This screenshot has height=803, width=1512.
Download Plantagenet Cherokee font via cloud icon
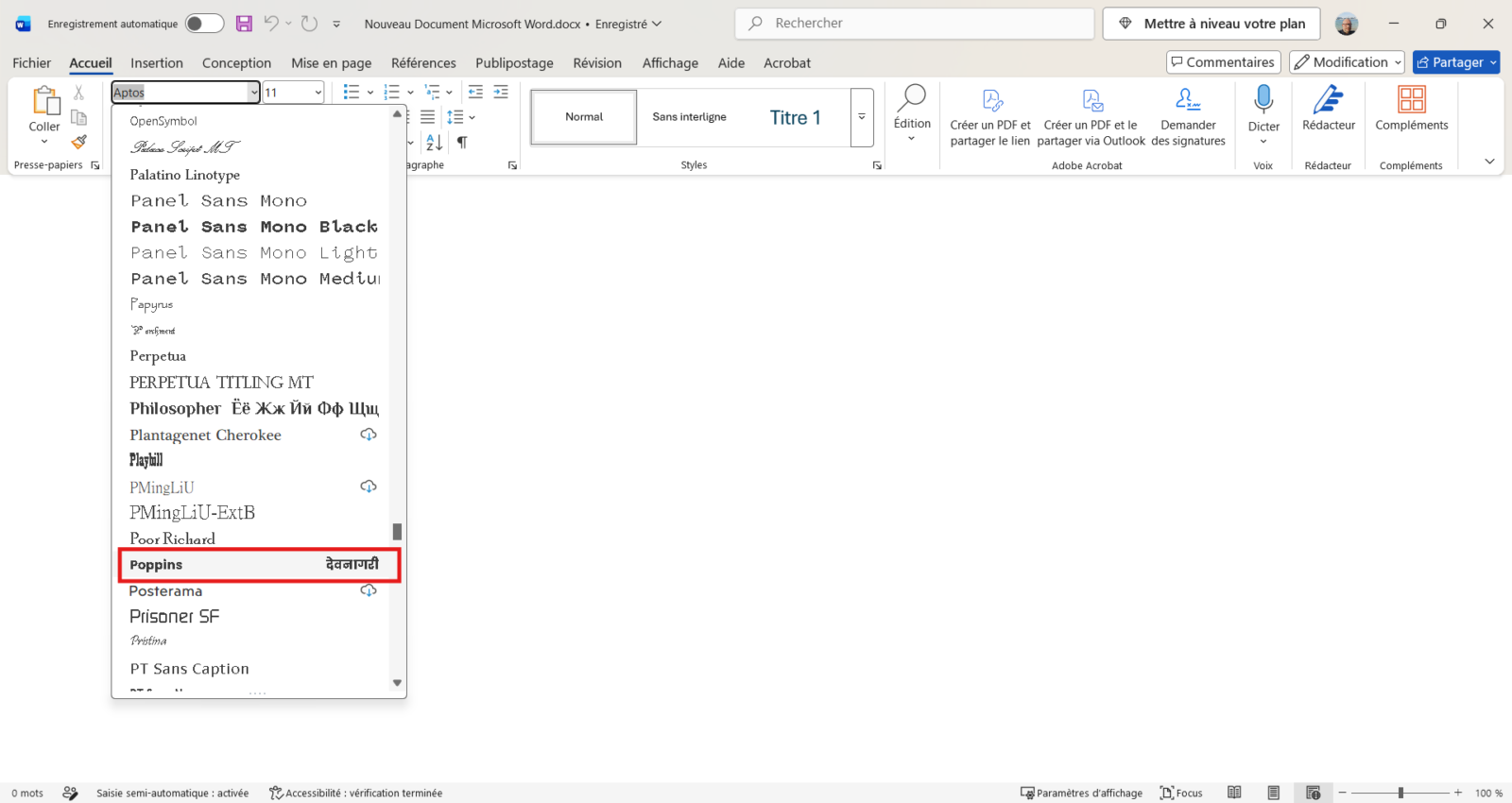[369, 435]
